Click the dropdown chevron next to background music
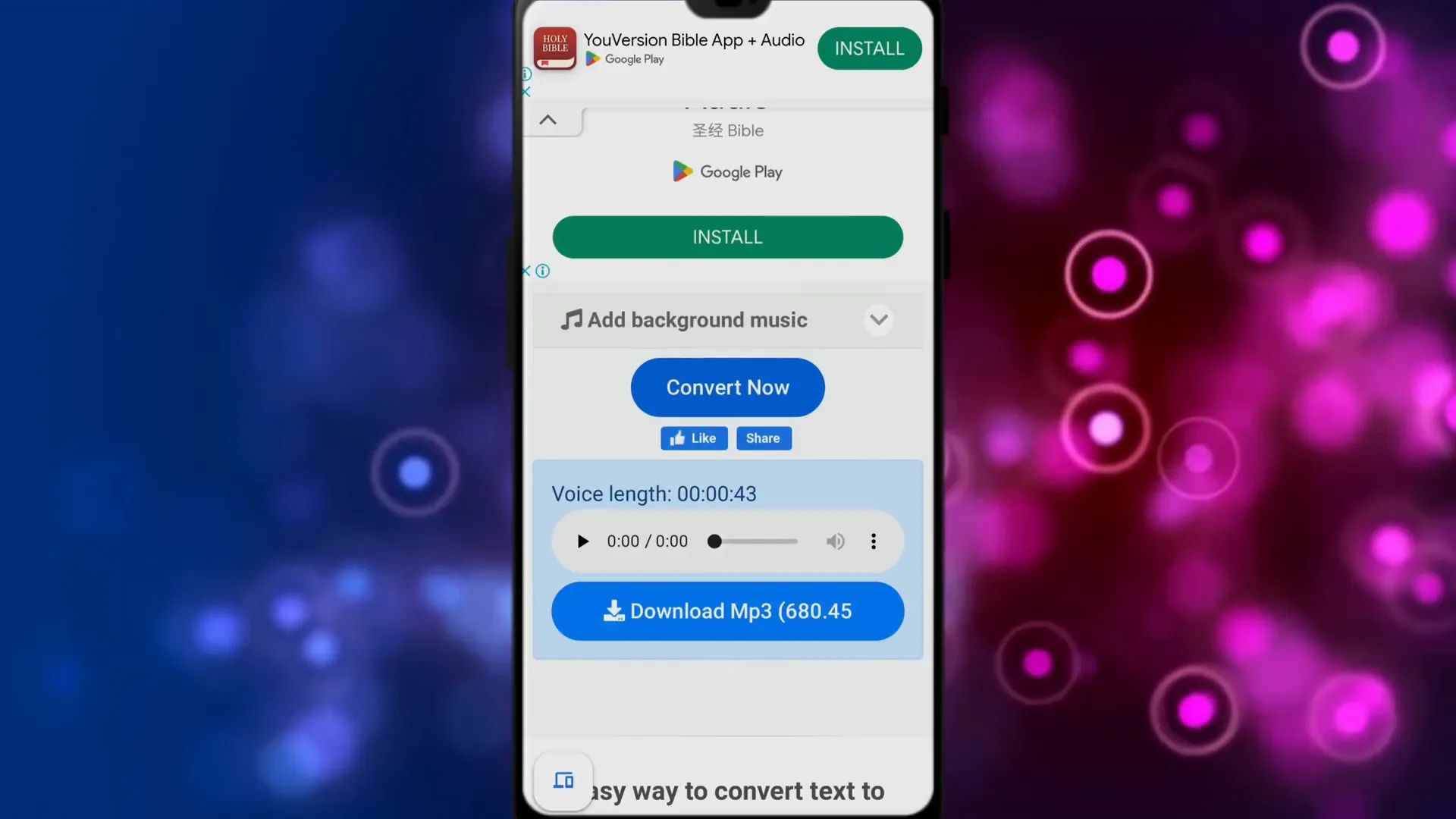Image resolution: width=1456 pixels, height=819 pixels. (x=878, y=320)
